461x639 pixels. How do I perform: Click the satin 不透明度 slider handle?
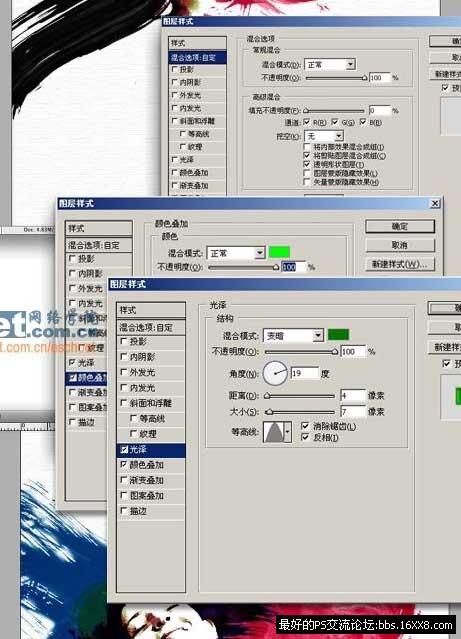tap(335, 351)
